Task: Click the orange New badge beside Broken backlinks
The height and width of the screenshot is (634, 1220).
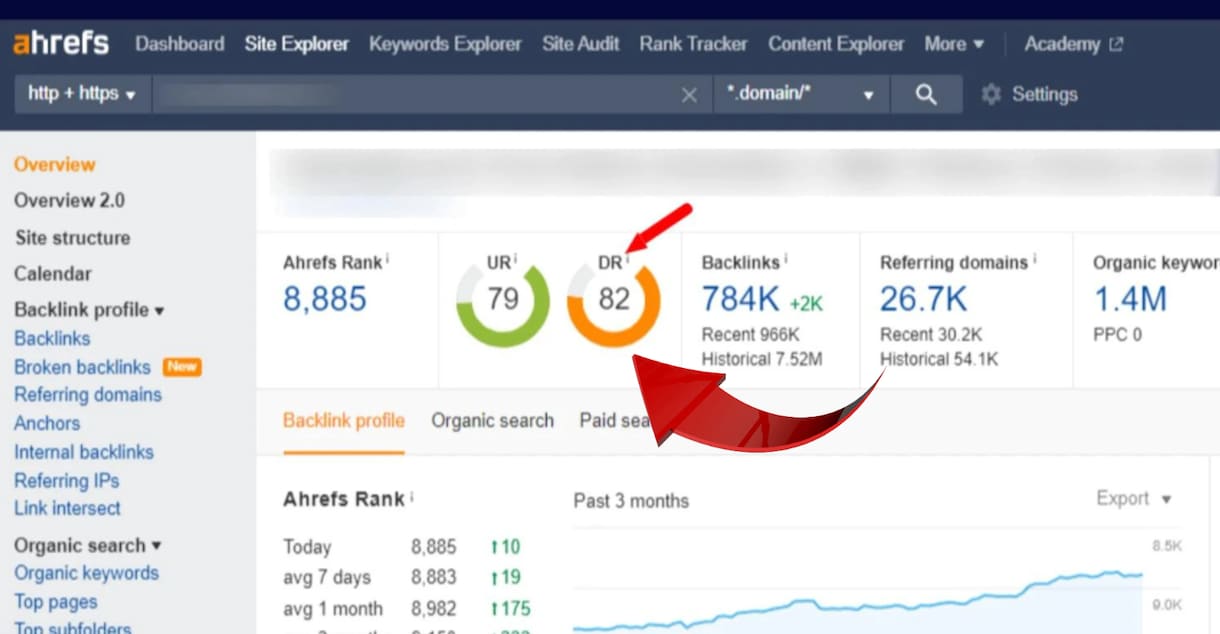Action: pyautogui.click(x=182, y=367)
